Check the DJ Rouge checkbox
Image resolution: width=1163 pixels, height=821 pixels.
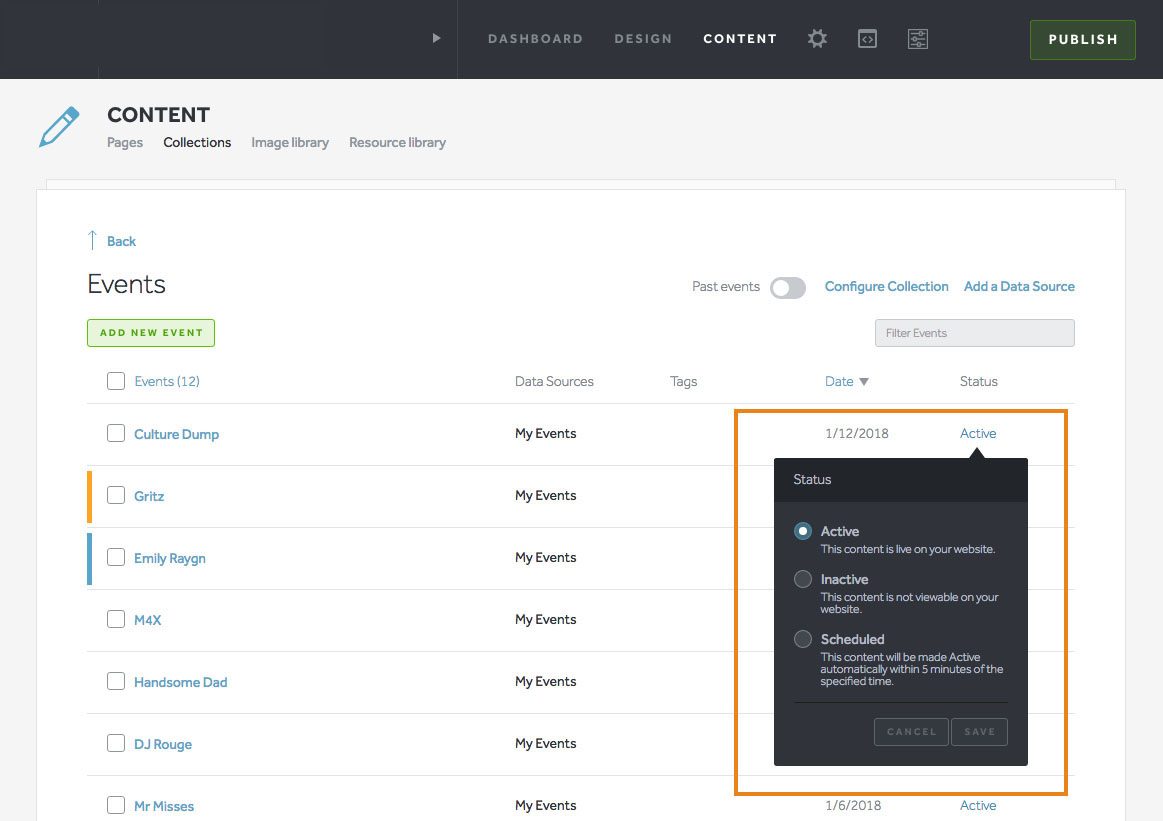[x=116, y=743]
